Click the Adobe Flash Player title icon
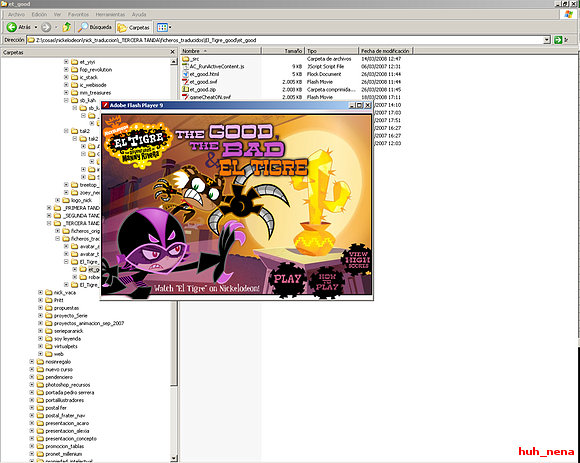 coord(105,105)
